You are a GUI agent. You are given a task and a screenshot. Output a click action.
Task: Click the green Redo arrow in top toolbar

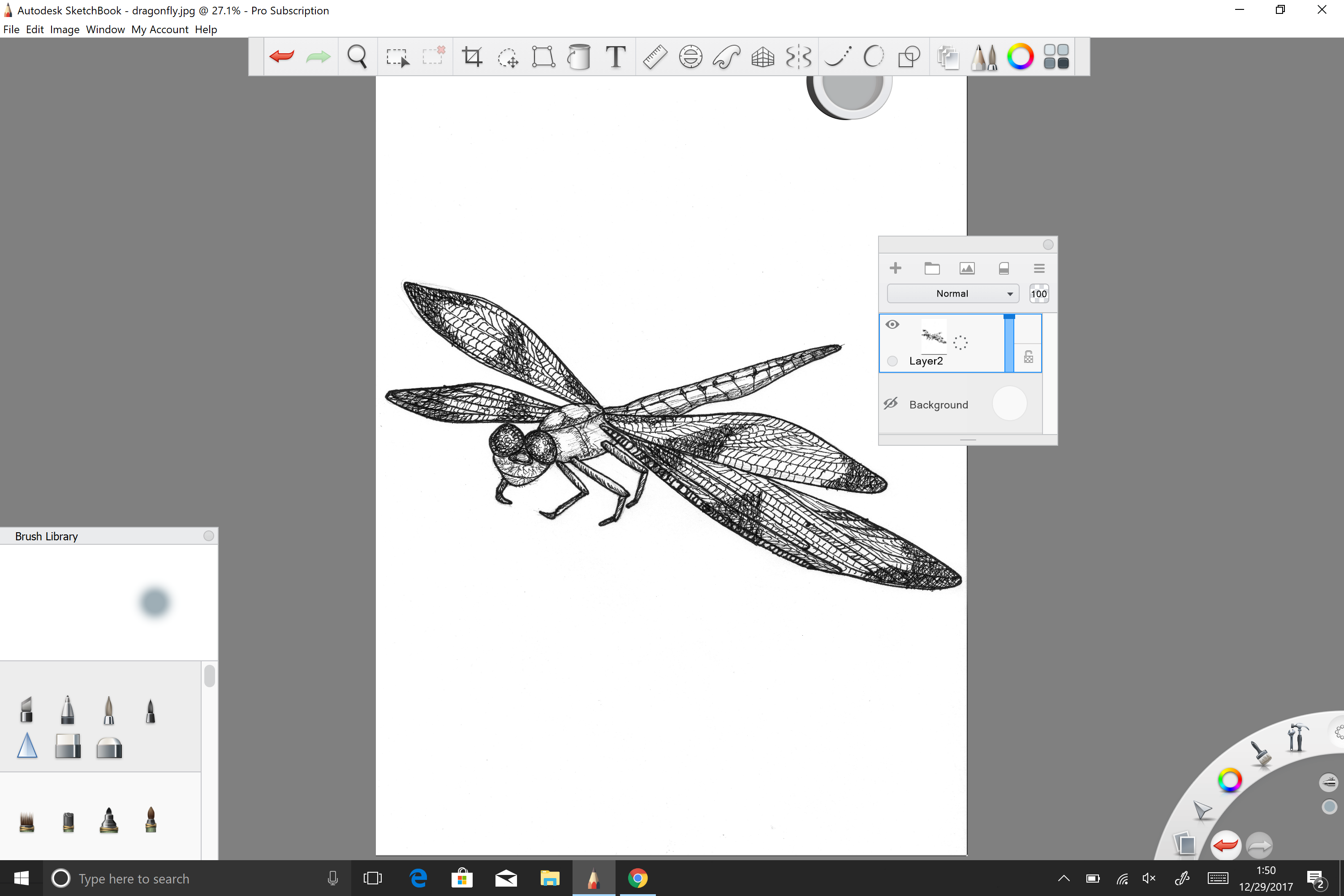(x=318, y=56)
